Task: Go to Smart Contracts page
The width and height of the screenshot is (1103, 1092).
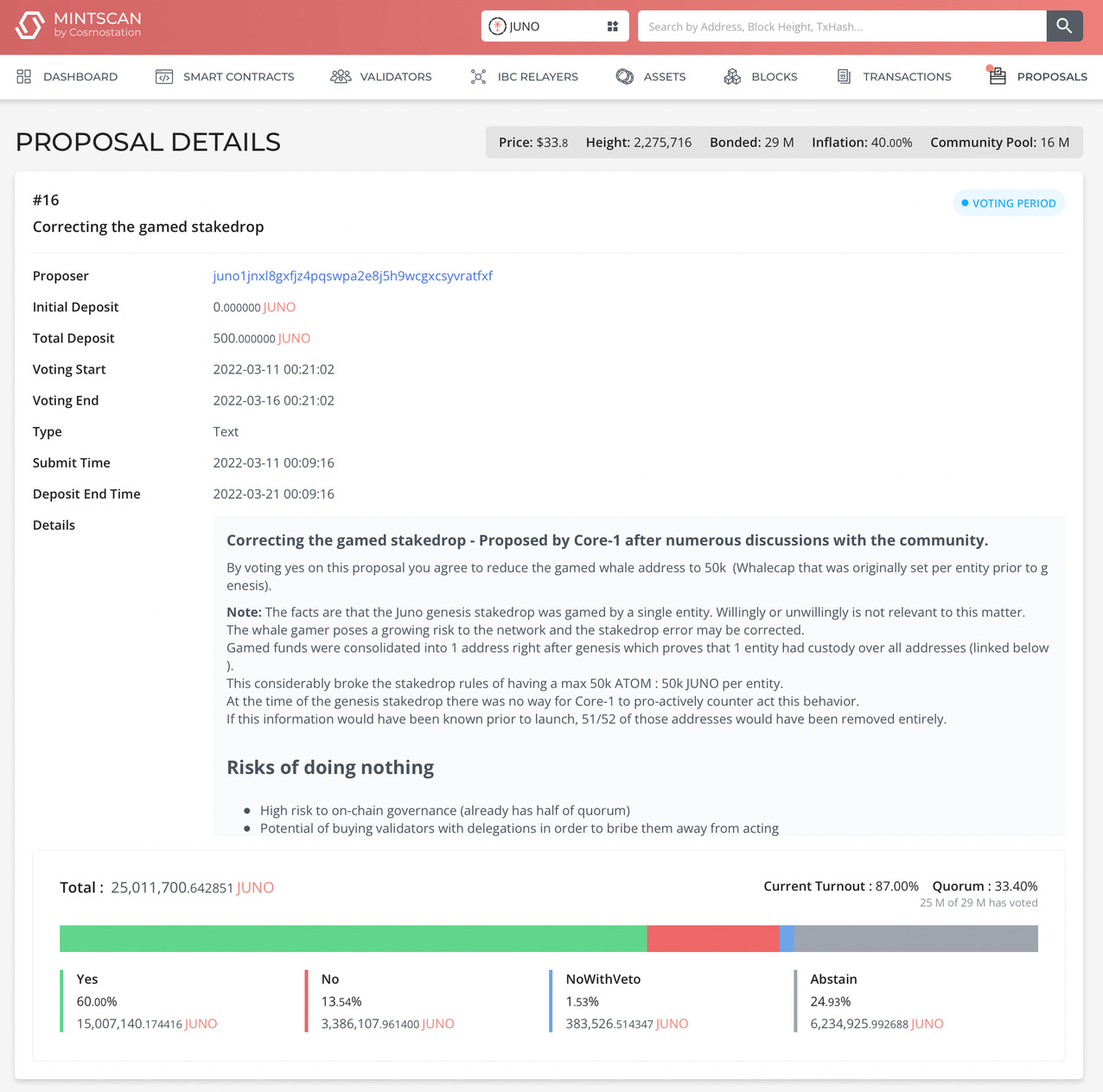Action: pos(225,77)
